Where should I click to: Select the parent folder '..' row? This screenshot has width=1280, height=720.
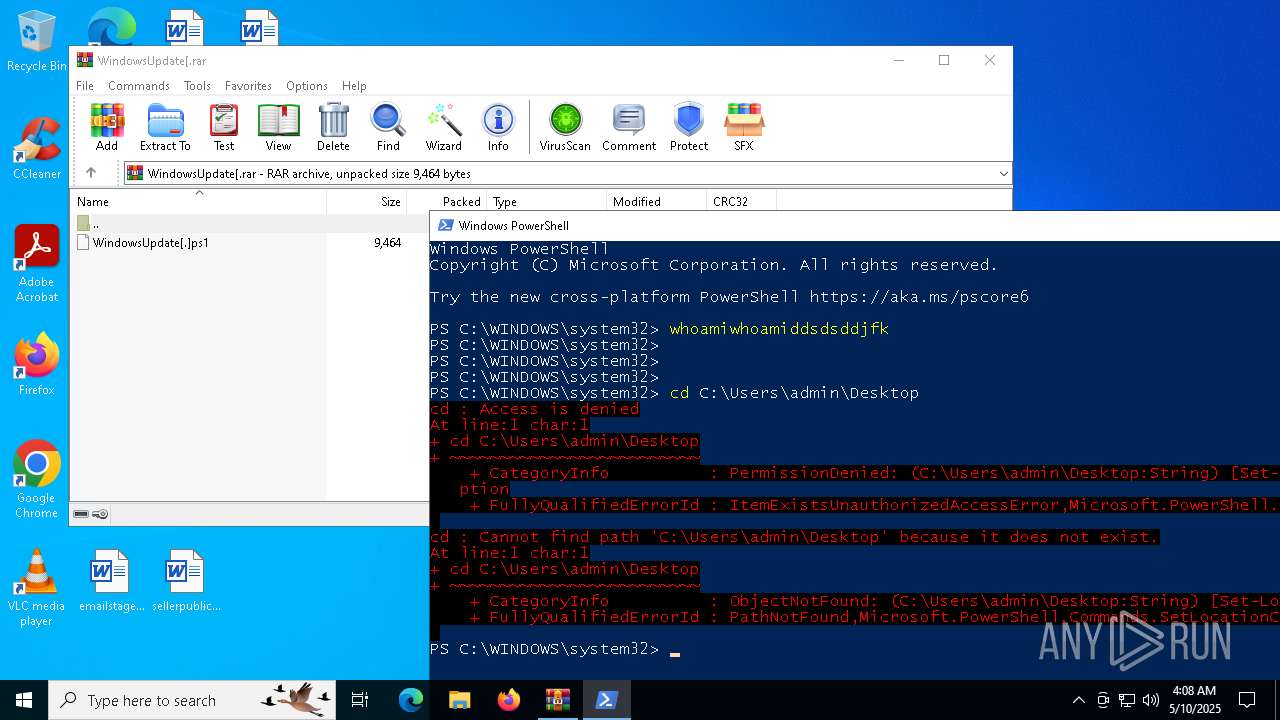click(250, 224)
